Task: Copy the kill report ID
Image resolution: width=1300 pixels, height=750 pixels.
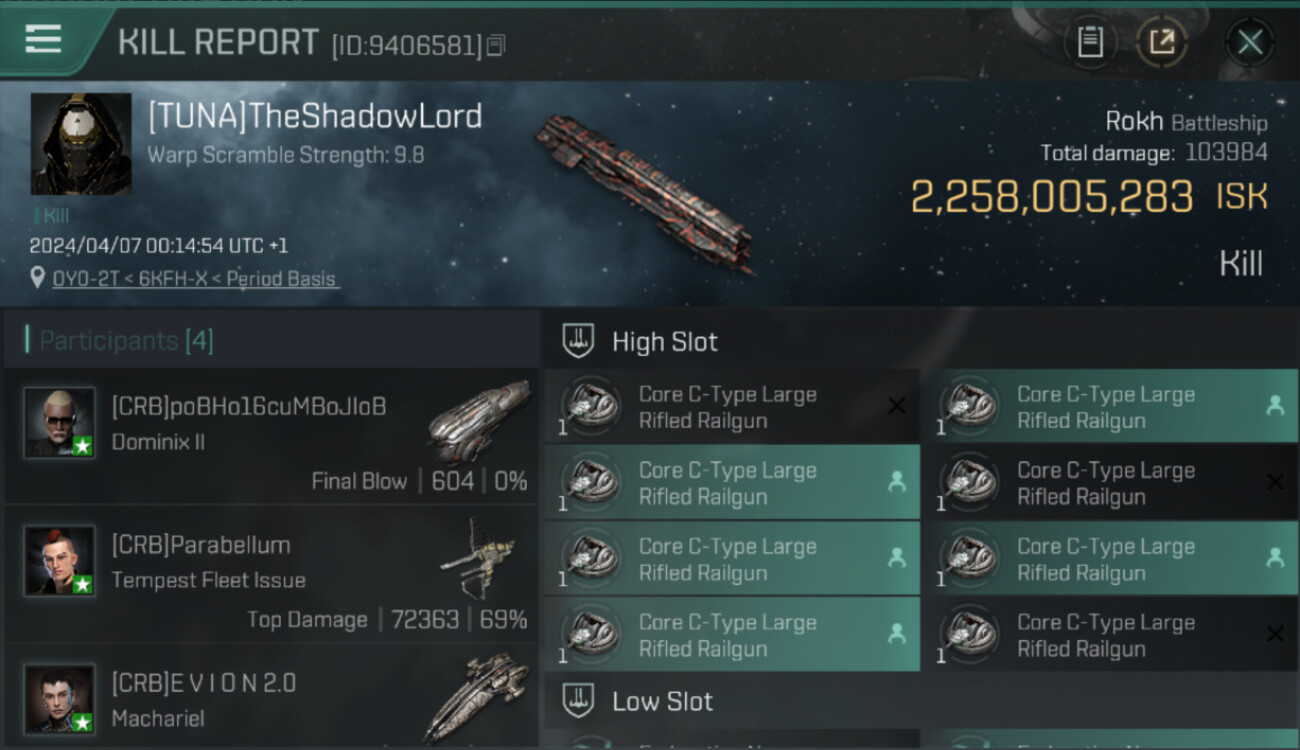Action: [x=497, y=46]
